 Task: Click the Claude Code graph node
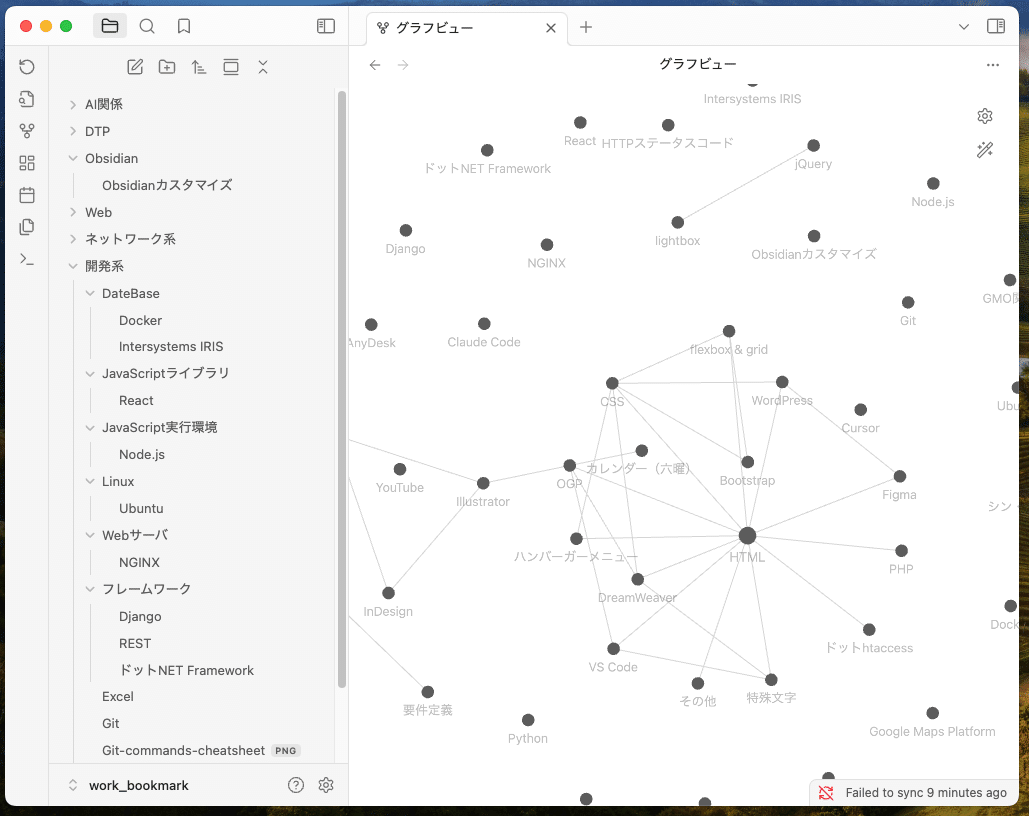484,324
